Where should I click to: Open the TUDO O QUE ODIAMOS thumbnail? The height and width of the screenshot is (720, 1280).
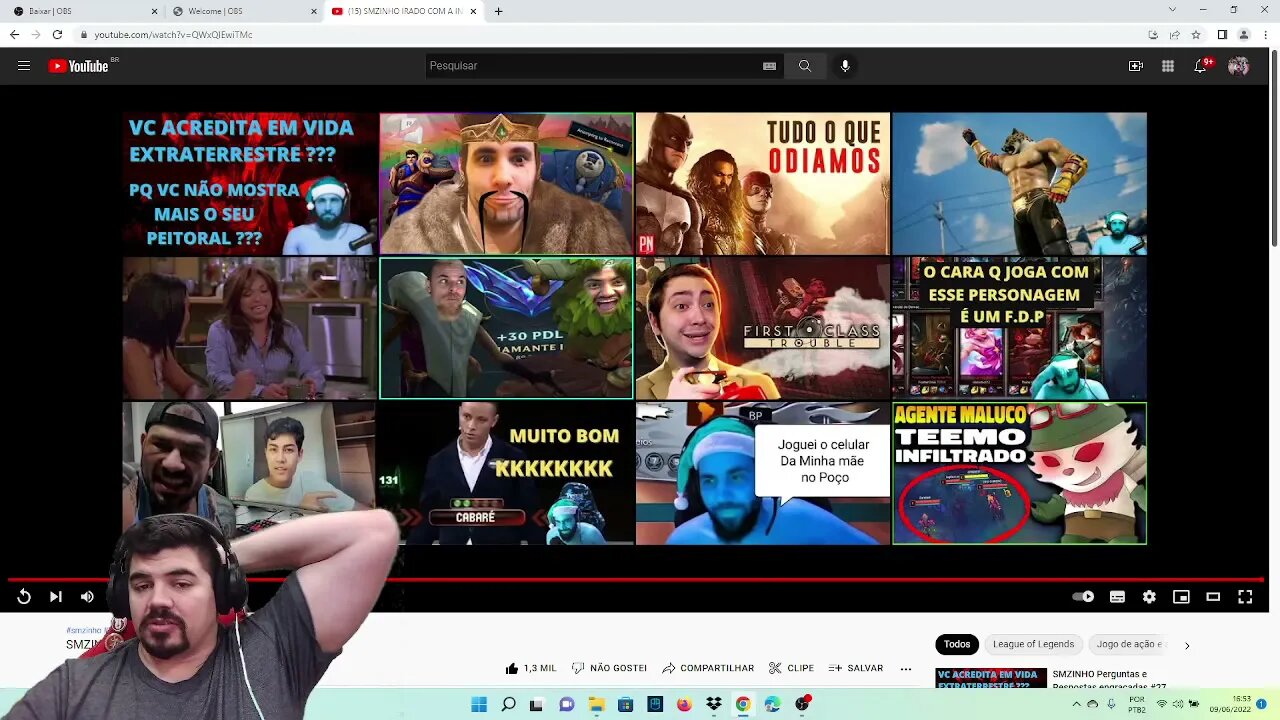763,183
